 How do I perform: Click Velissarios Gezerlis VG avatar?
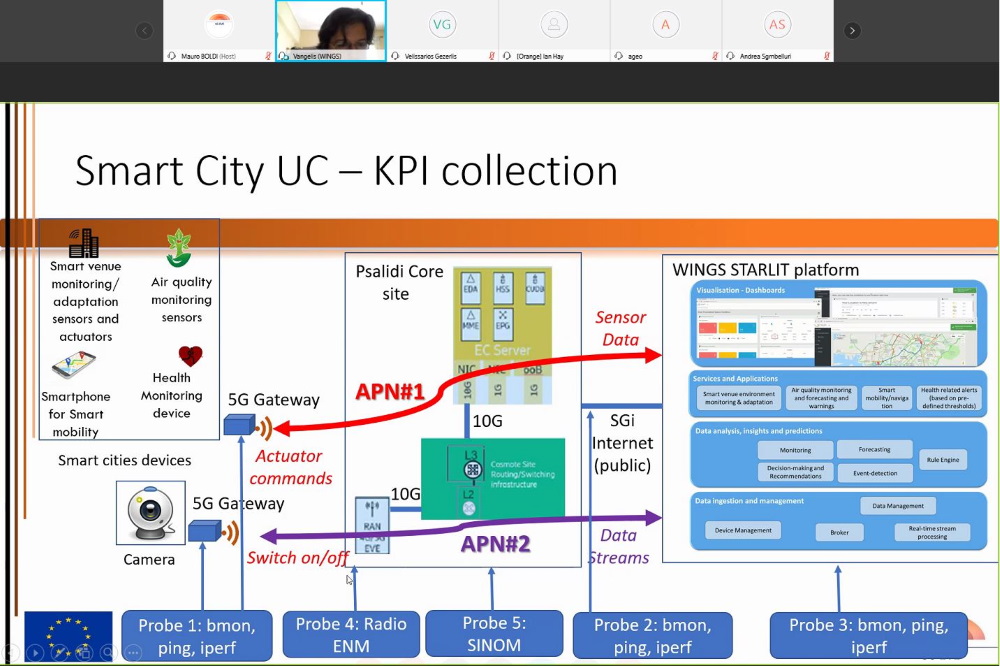(442, 24)
